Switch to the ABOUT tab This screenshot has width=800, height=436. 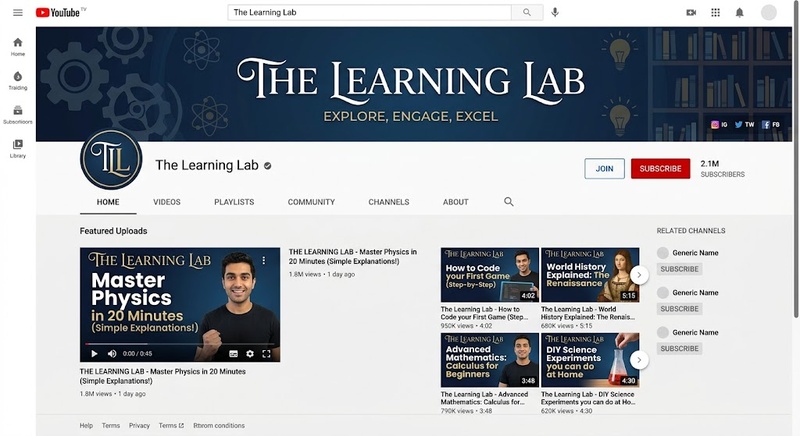(x=456, y=202)
